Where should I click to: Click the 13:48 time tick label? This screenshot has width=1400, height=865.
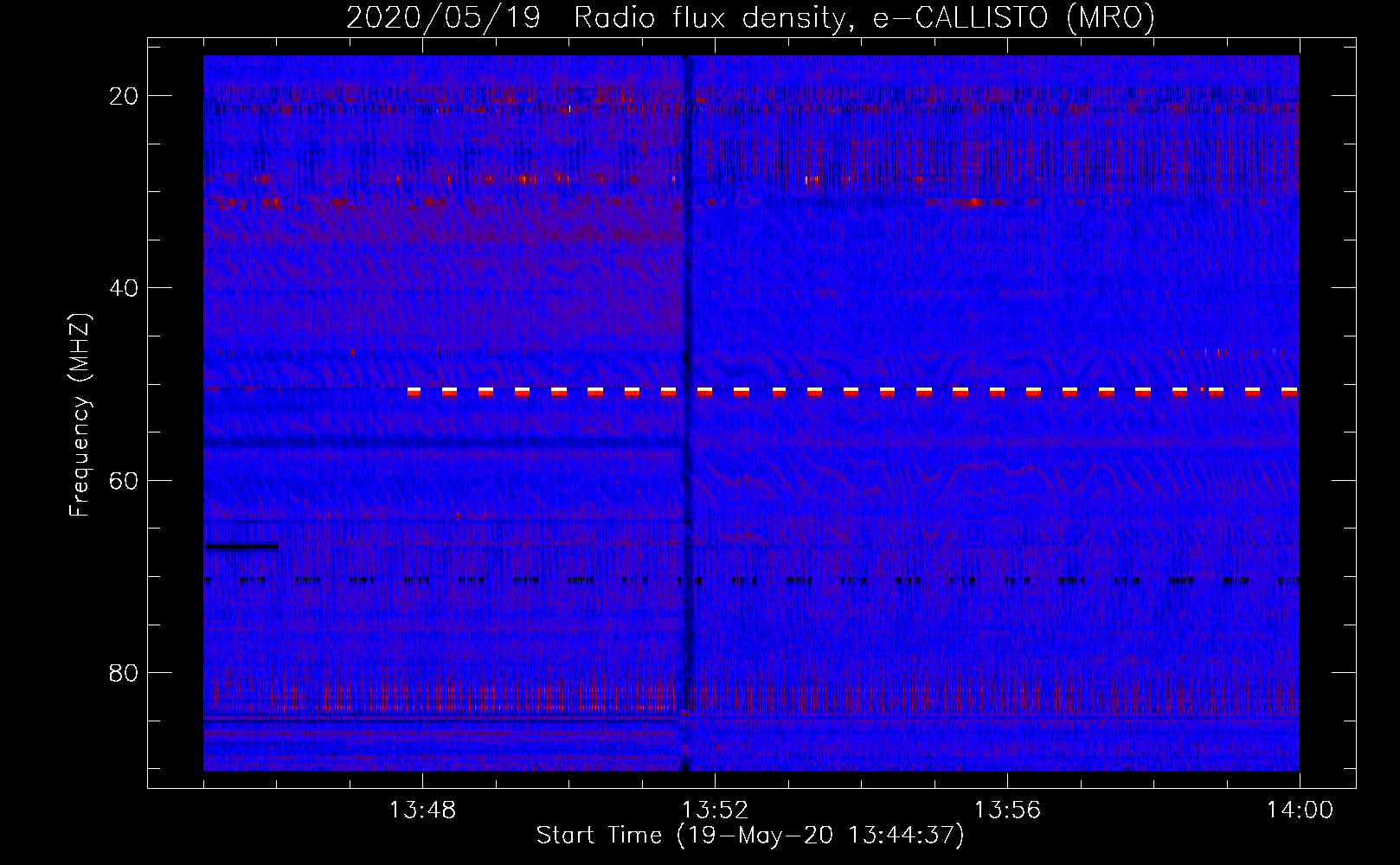[x=422, y=811]
